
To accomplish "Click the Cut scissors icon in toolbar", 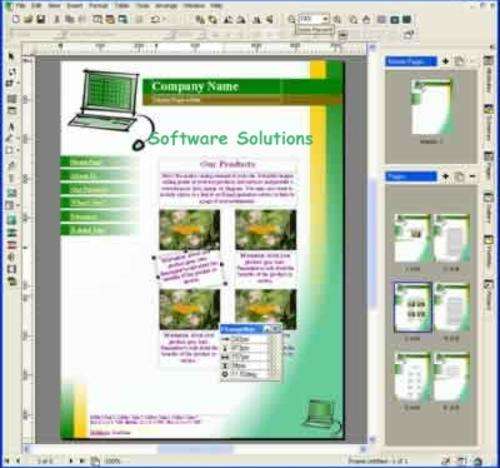I will (57, 19).
